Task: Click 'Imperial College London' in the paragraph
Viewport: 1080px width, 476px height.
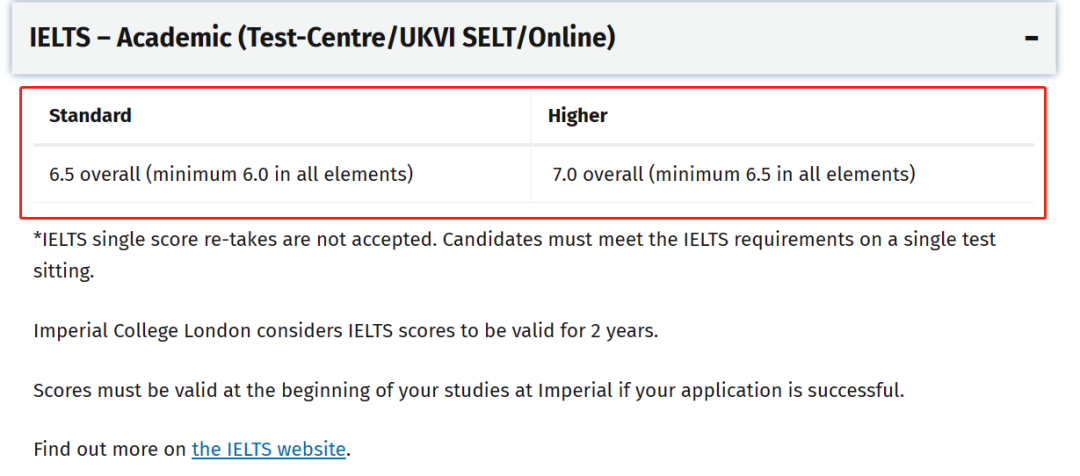Action: coord(143,331)
